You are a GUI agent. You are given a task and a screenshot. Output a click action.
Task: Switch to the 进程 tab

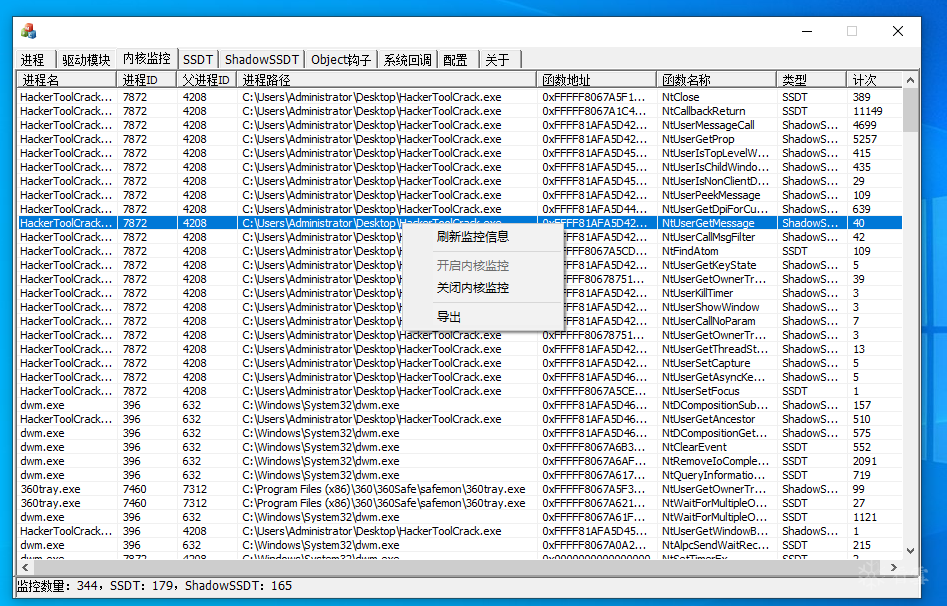coord(33,59)
